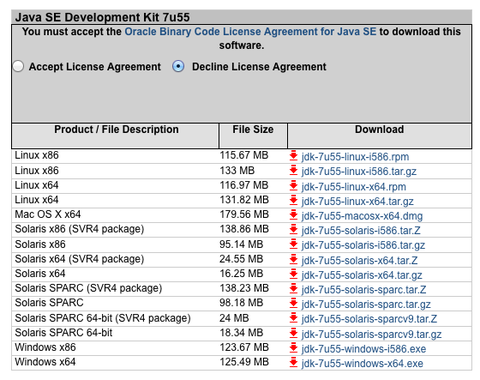Click the 179.56 MB file size value

pos(244,214)
